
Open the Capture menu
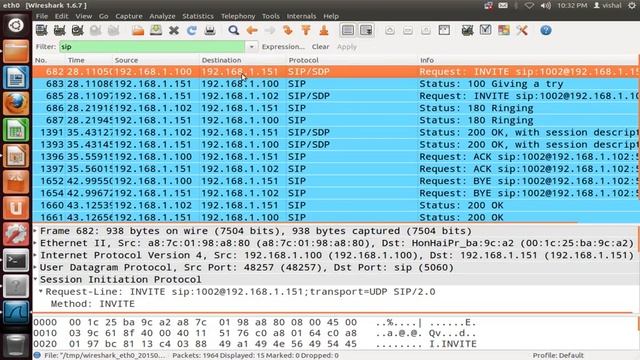[x=129, y=16]
